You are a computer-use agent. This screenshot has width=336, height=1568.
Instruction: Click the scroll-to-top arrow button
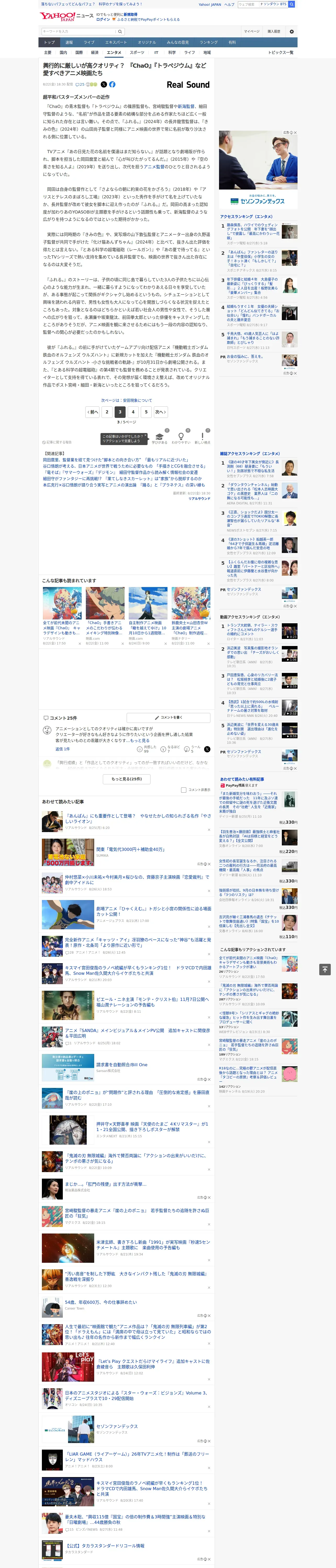tap(325, 969)
